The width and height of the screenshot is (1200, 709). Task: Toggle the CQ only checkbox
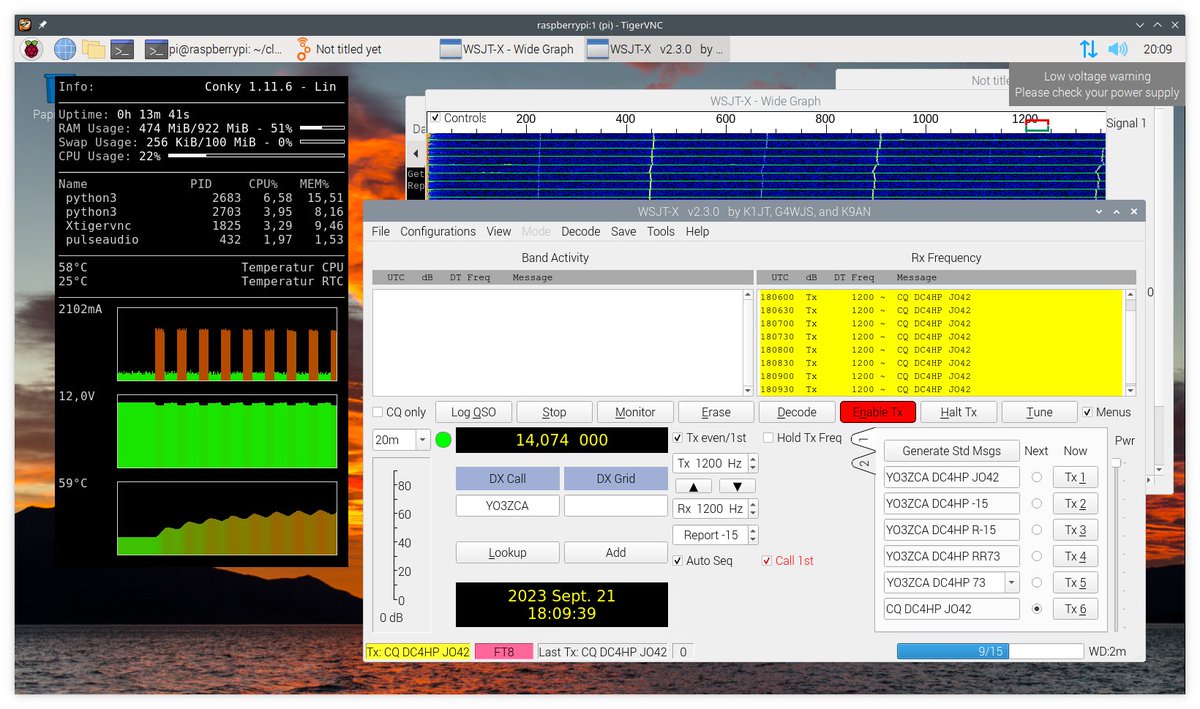[x=379, y=412]
